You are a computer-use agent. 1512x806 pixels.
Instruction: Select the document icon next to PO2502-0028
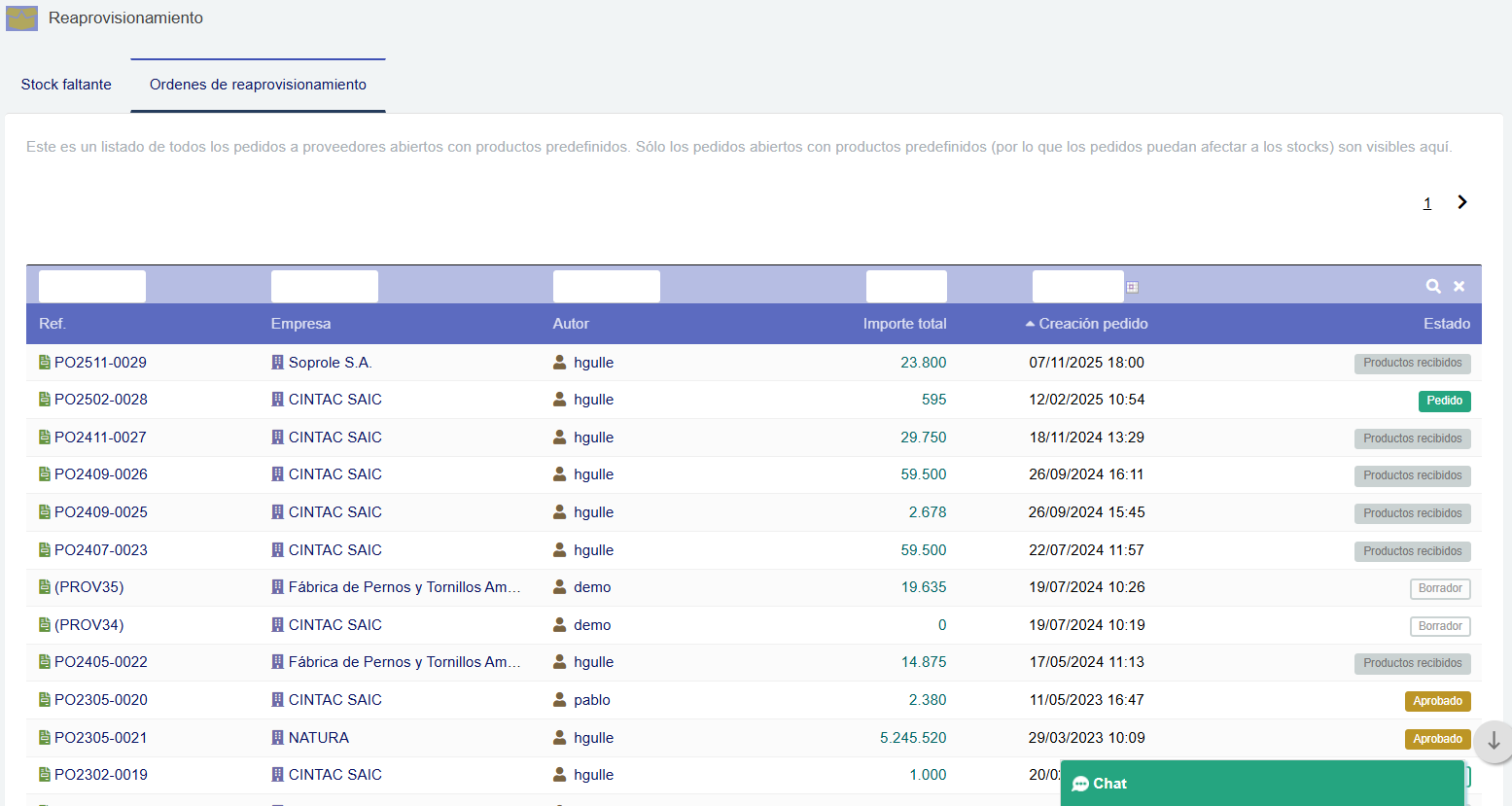[x=44, y=399]
